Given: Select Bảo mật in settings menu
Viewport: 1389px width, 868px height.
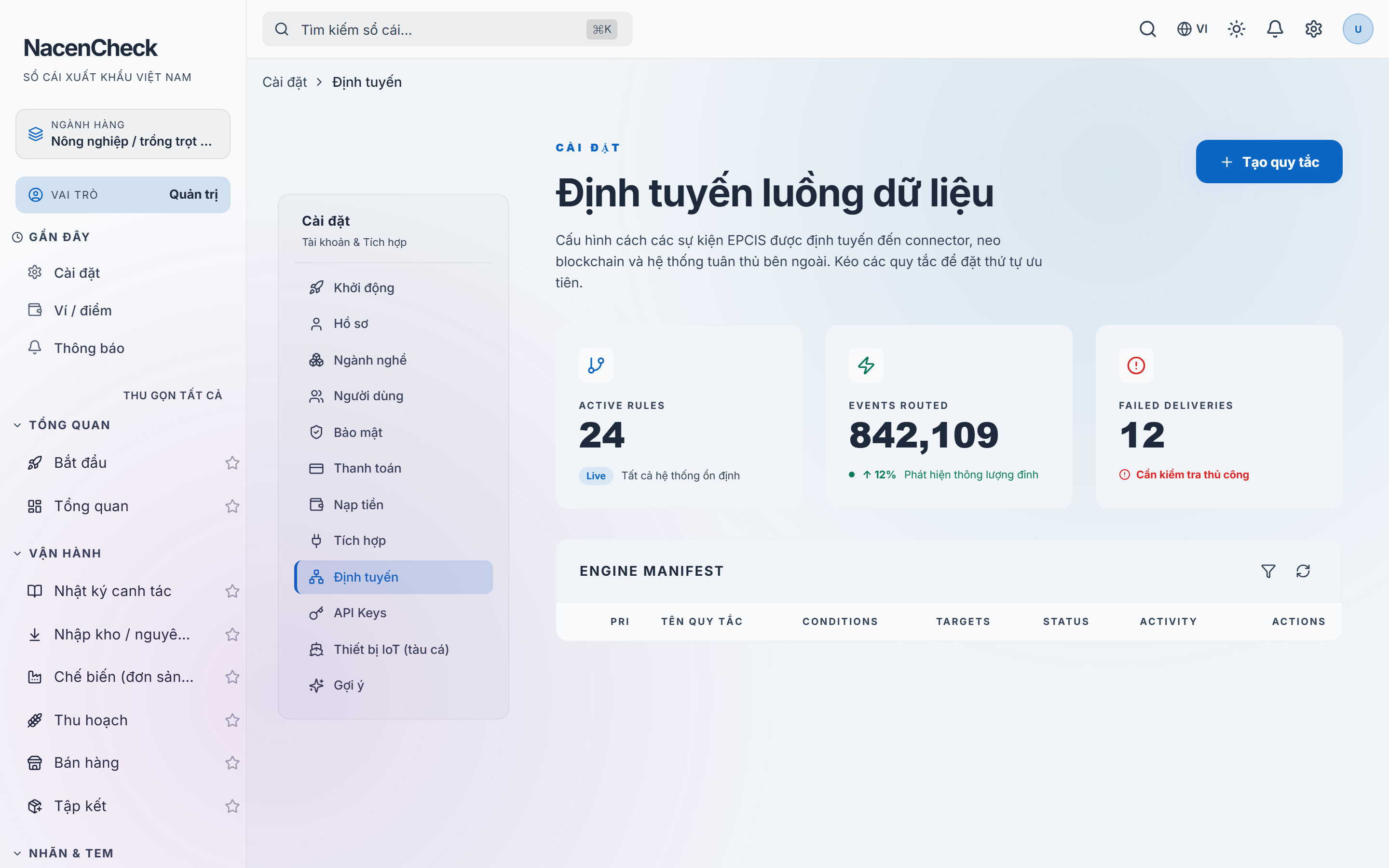Looking at the screenshot, I should (x=393, y=432).
